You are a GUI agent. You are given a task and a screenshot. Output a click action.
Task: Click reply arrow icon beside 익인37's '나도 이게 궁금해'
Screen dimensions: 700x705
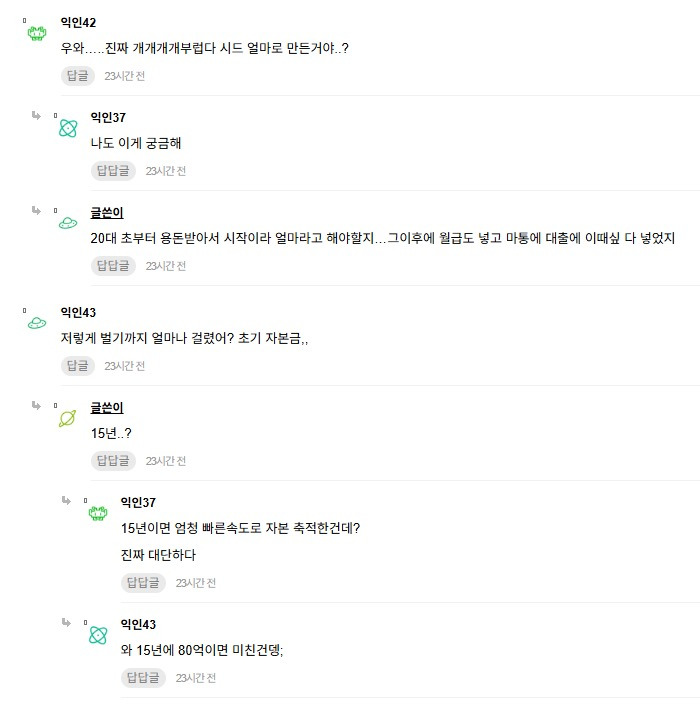coord(36,116)
